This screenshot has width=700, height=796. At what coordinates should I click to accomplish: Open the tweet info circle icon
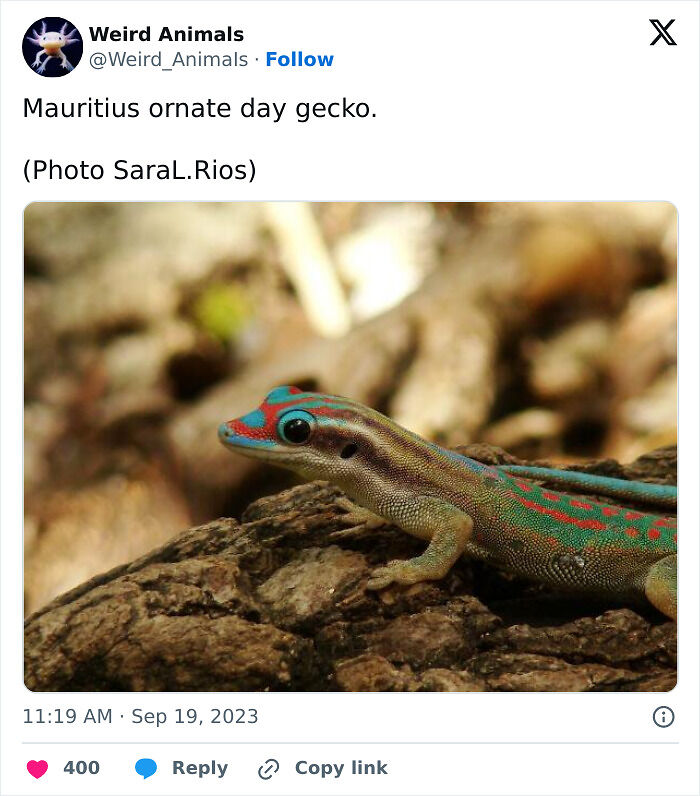pos(663,717)
